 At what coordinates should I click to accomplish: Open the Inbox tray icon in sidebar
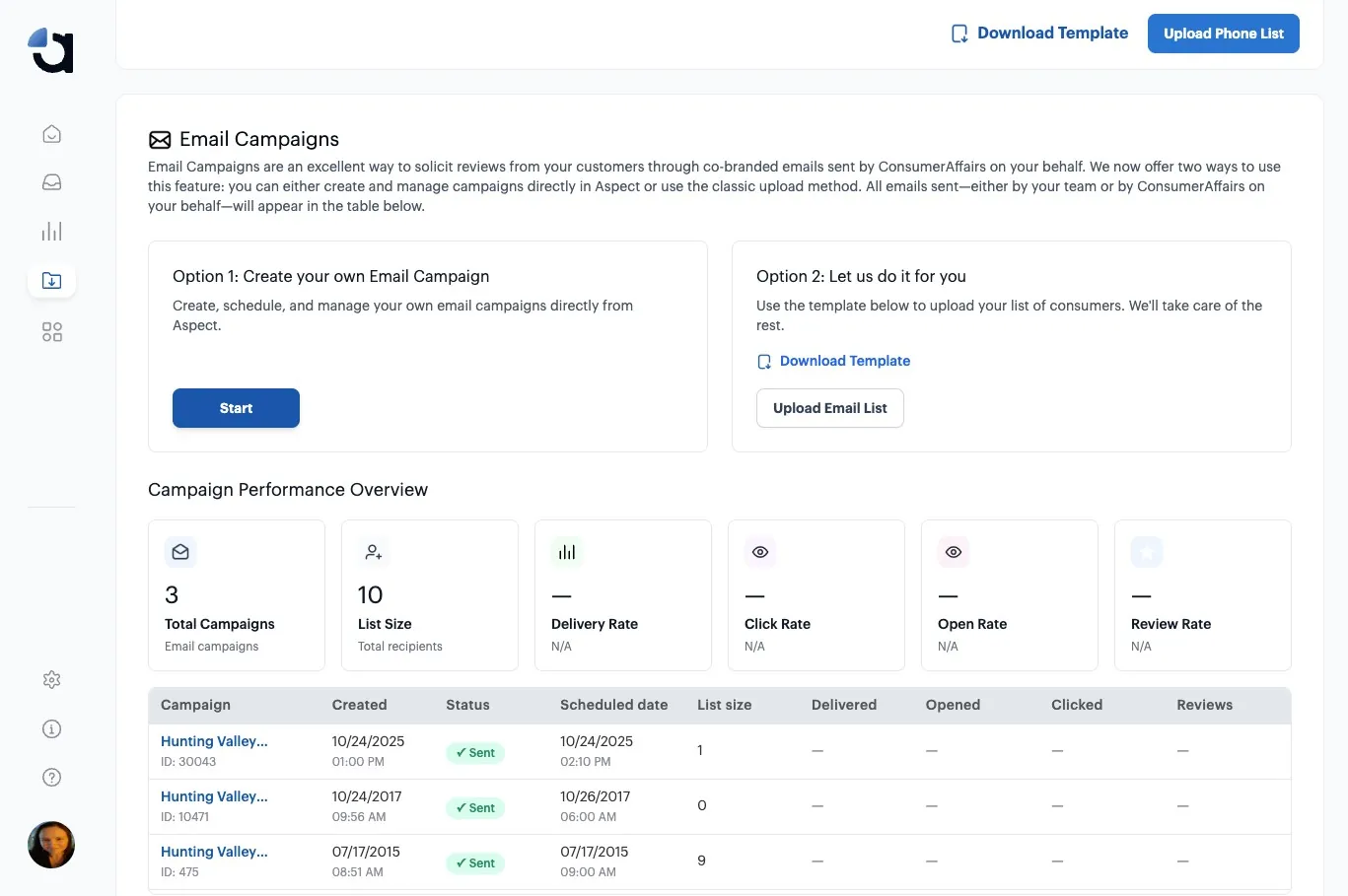click(x=52, y=182)
